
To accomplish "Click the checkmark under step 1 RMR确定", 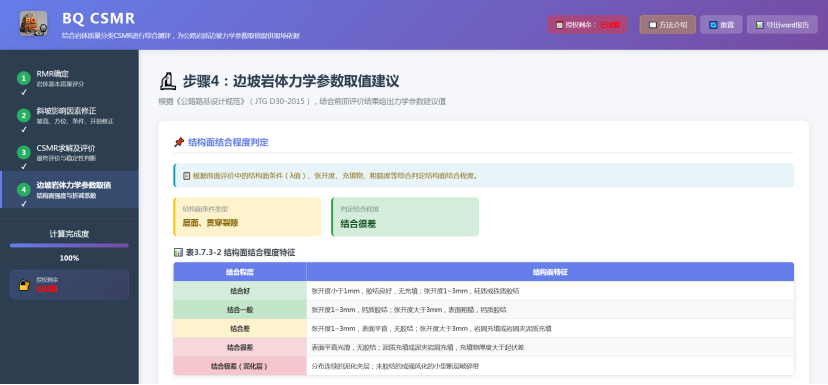I will pyautogui.click(x=23, y=92).
